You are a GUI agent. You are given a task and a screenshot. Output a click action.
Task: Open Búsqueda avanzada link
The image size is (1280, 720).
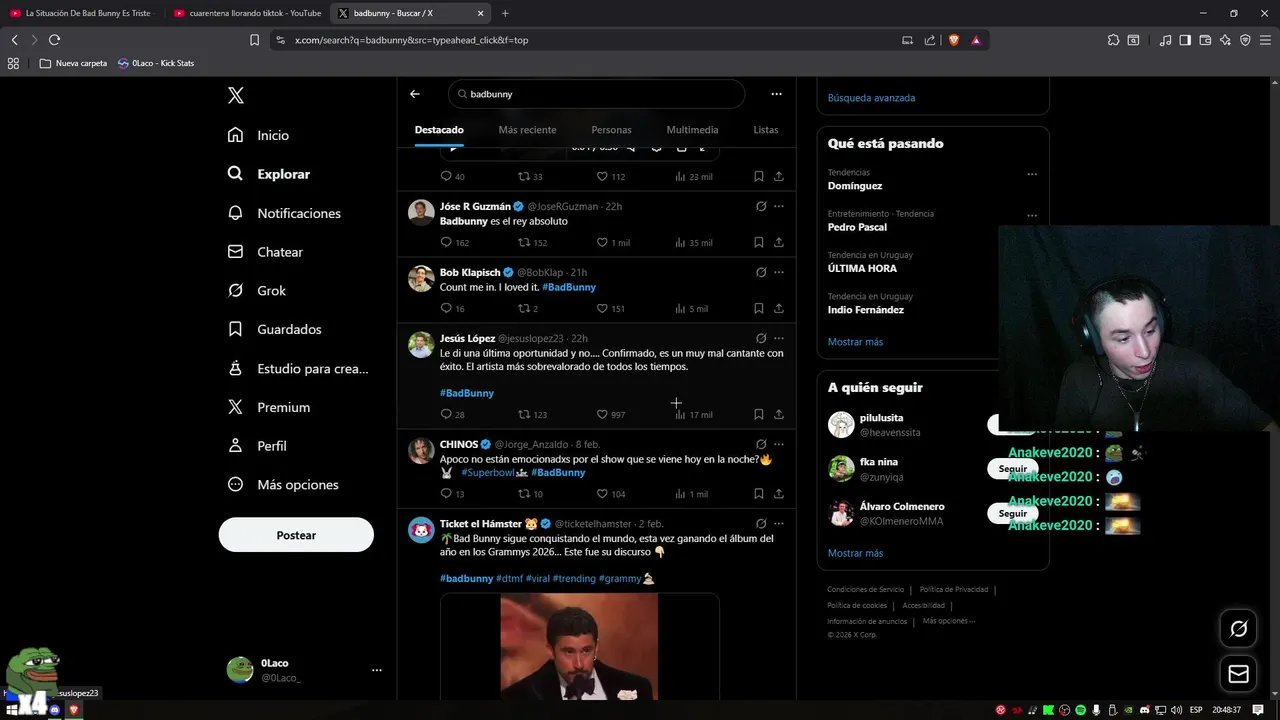click(x=871, y=98)
